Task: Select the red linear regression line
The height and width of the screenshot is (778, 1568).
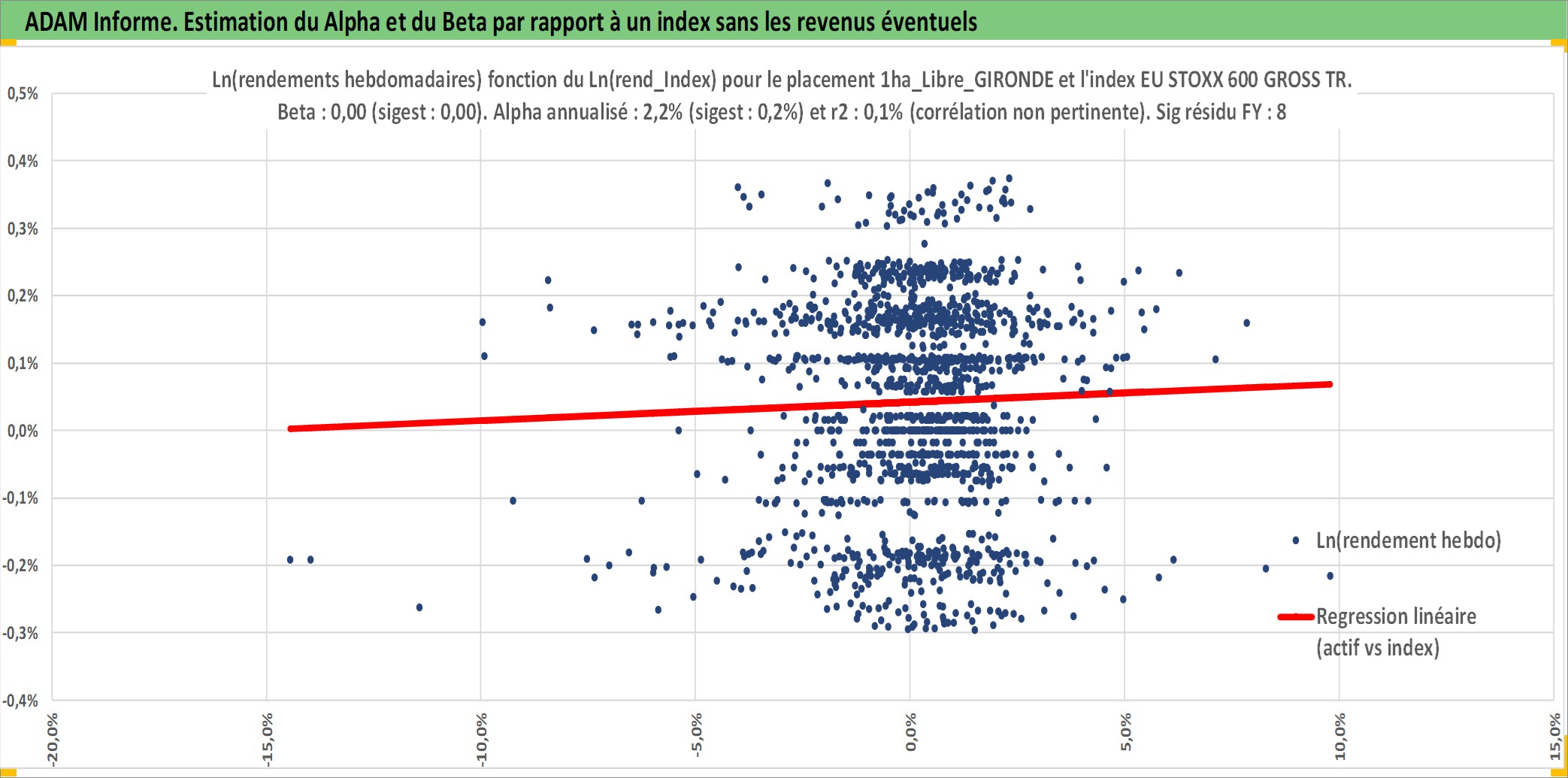Action: tap(810, 406)
